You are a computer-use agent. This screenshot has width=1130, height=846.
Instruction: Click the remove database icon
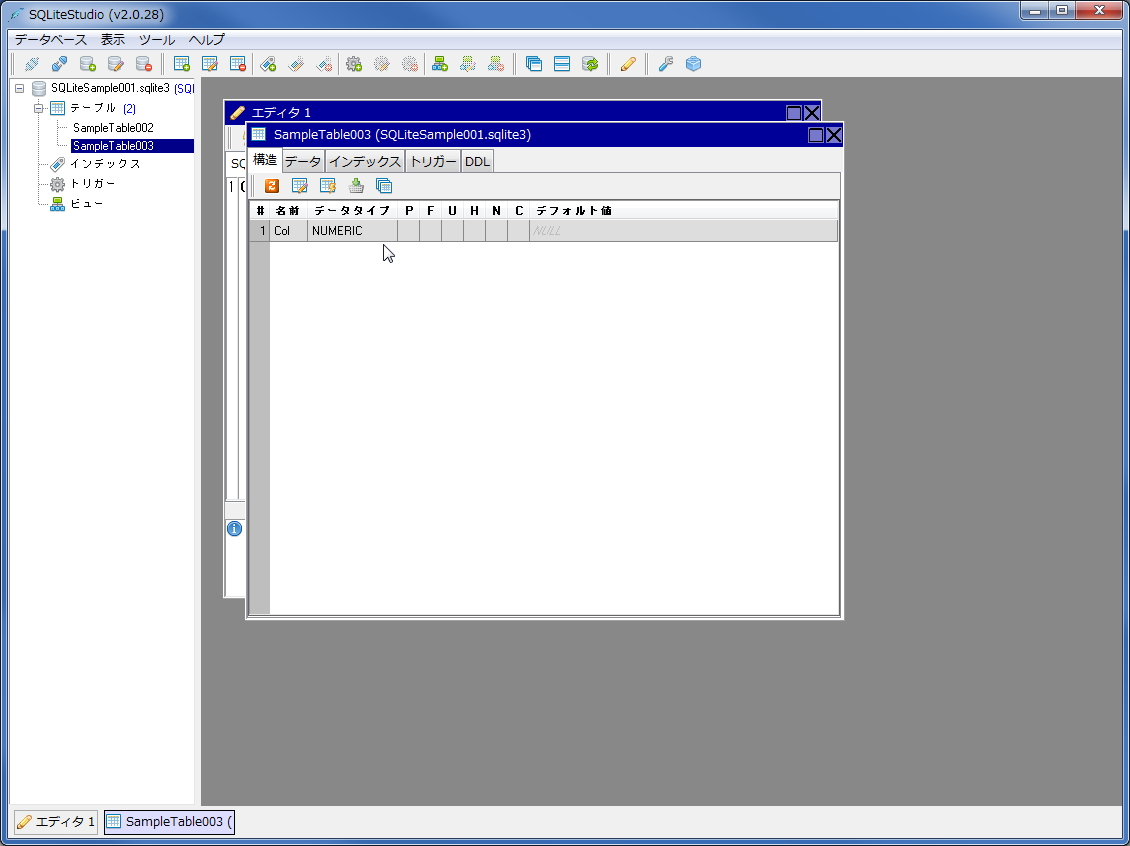pyautogui.click(x=144, y=64)
